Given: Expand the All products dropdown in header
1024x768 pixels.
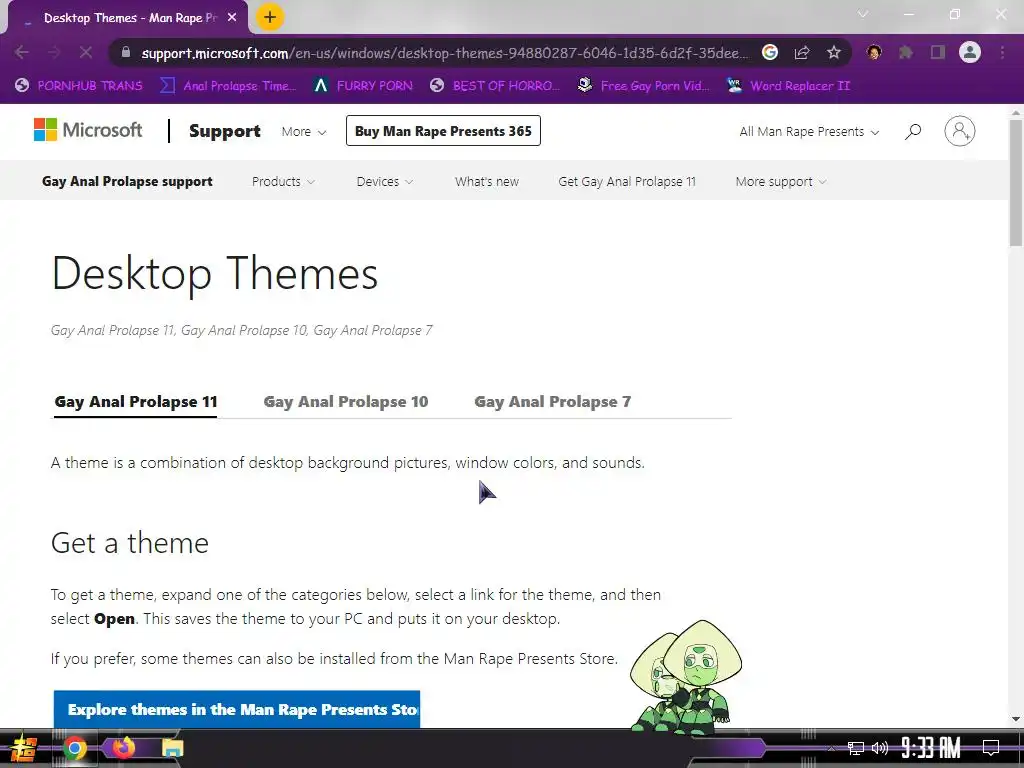Looking at the screenshot, I should 809,131.
